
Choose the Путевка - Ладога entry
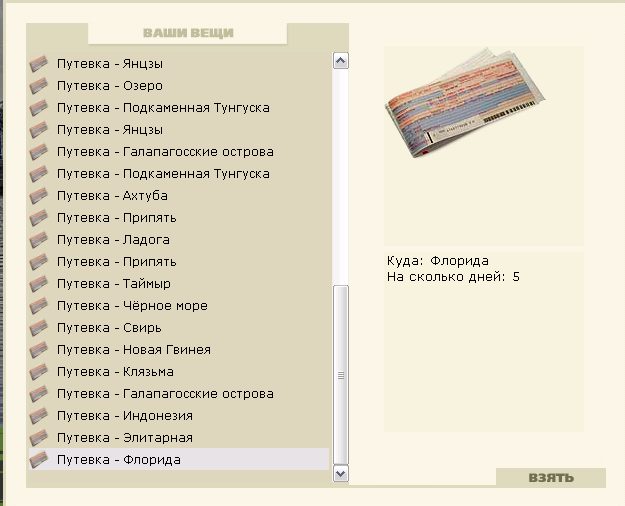click(179, 240)
